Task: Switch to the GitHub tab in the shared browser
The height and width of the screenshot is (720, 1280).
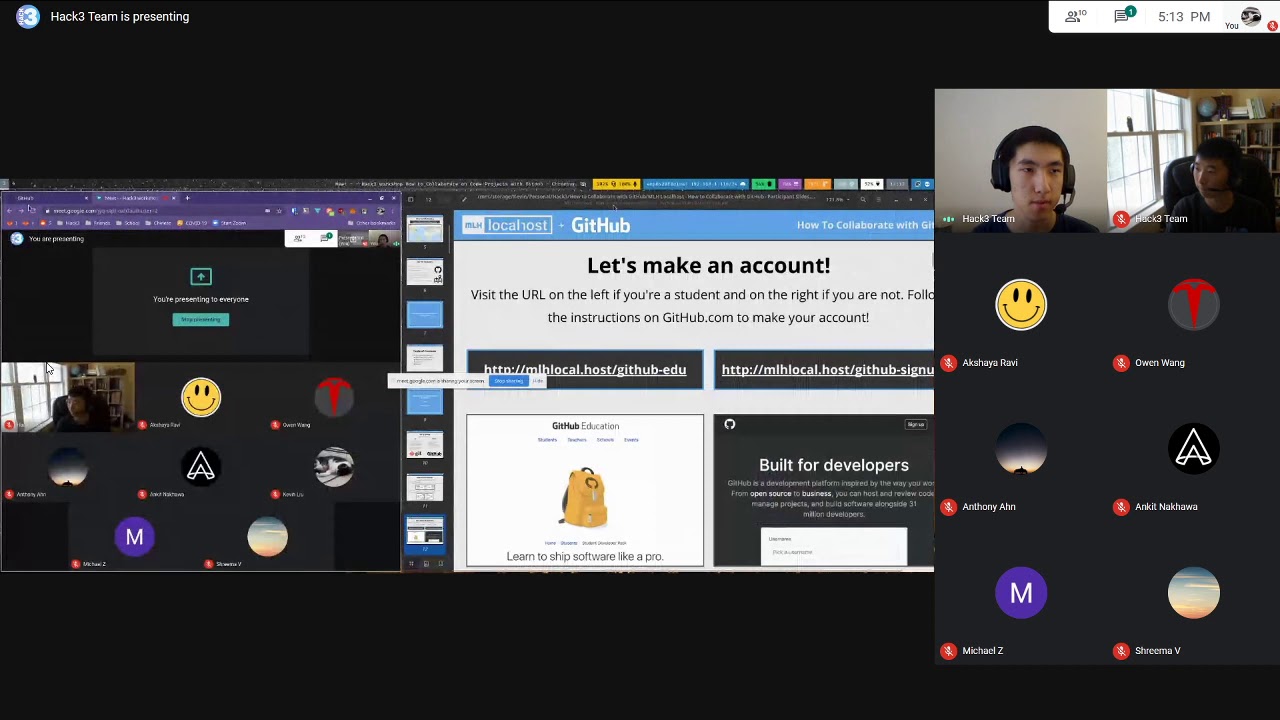Action: click(50, 198)
